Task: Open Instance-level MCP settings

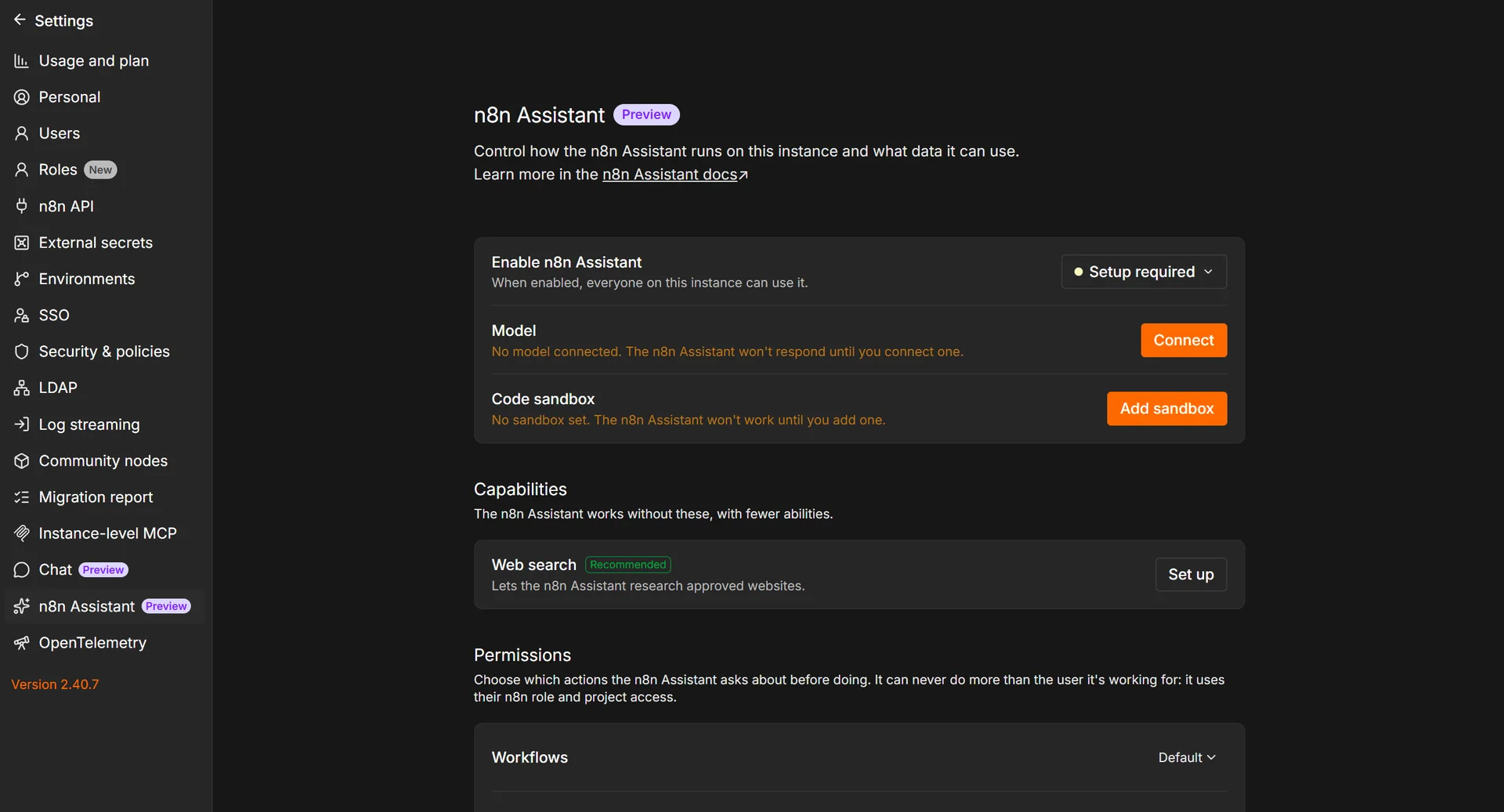Action: [x=105, y=533]
